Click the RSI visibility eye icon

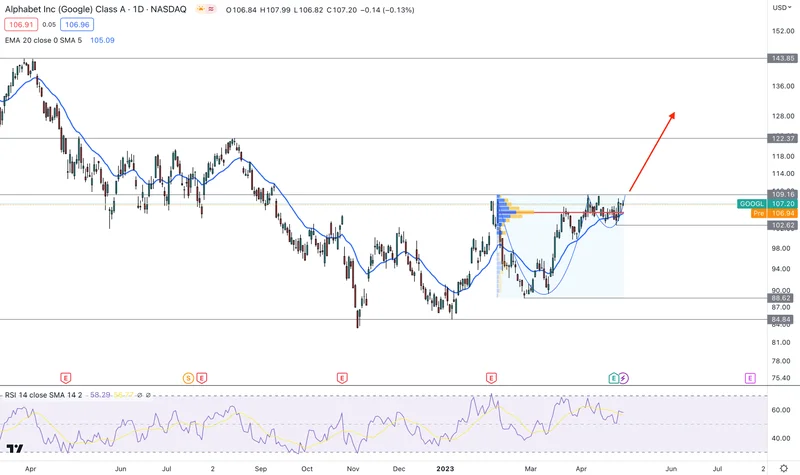point(139,395)
